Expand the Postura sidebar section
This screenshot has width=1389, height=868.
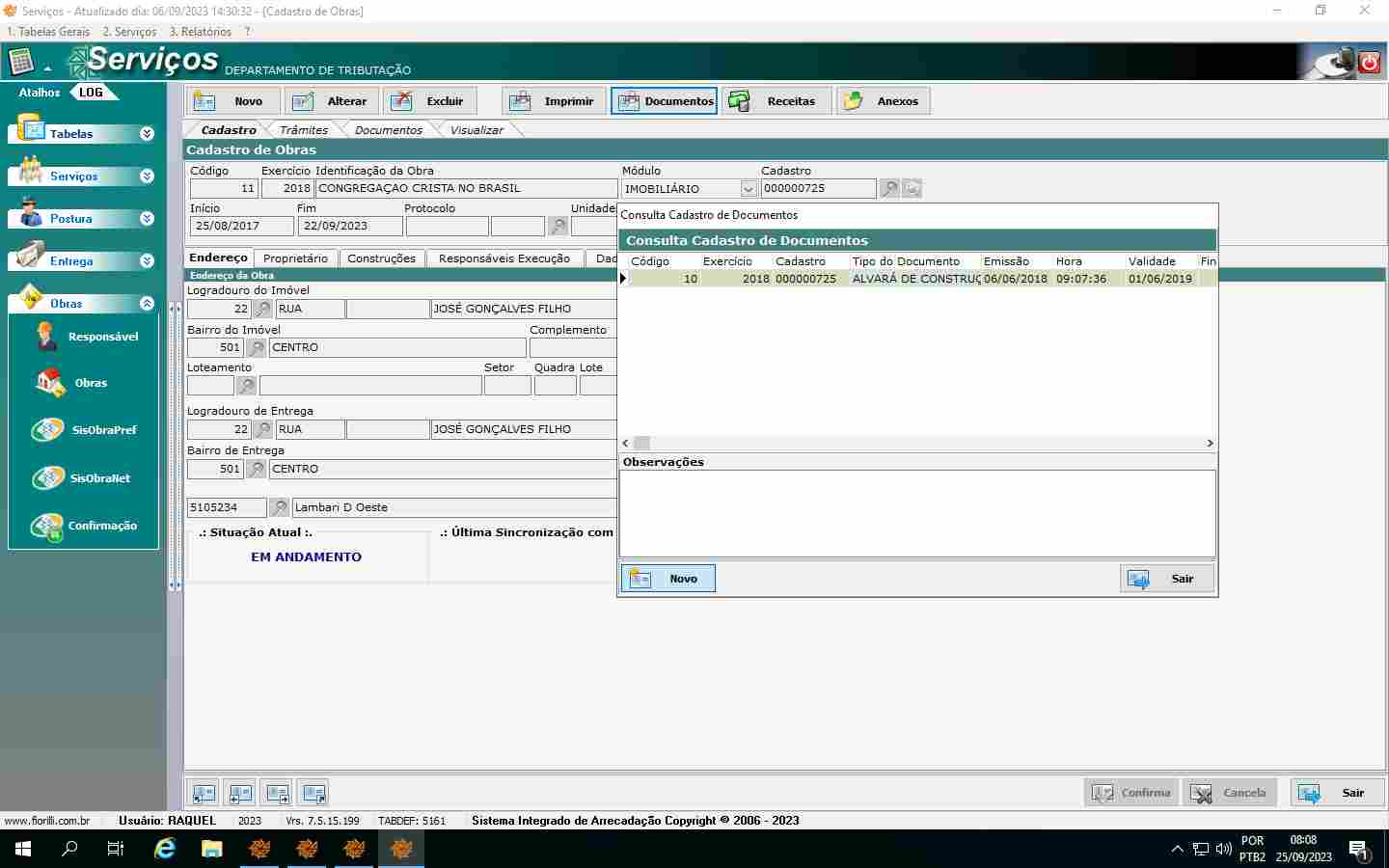[x=147, y=219]
